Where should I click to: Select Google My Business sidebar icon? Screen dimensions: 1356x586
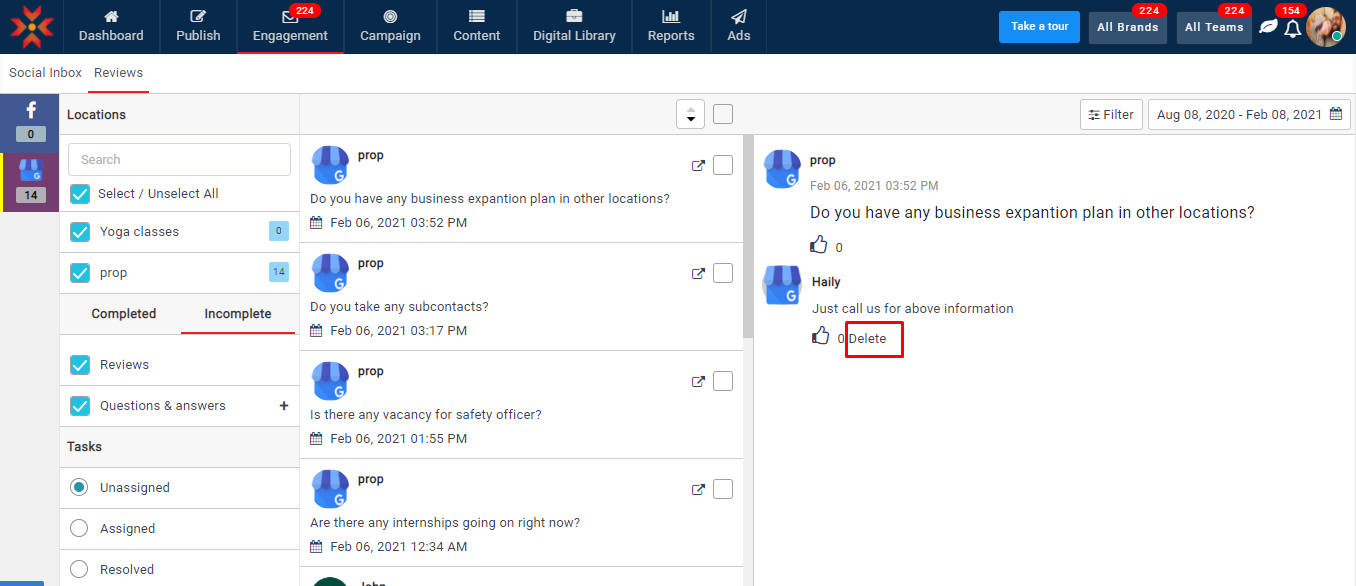(30, 180)
